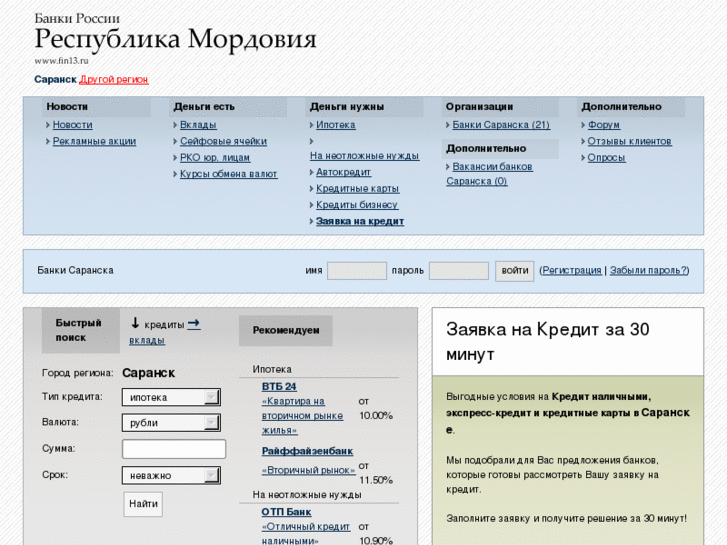
Task: Go to Банки Саранска (21) link
Action: click(501, 125)
